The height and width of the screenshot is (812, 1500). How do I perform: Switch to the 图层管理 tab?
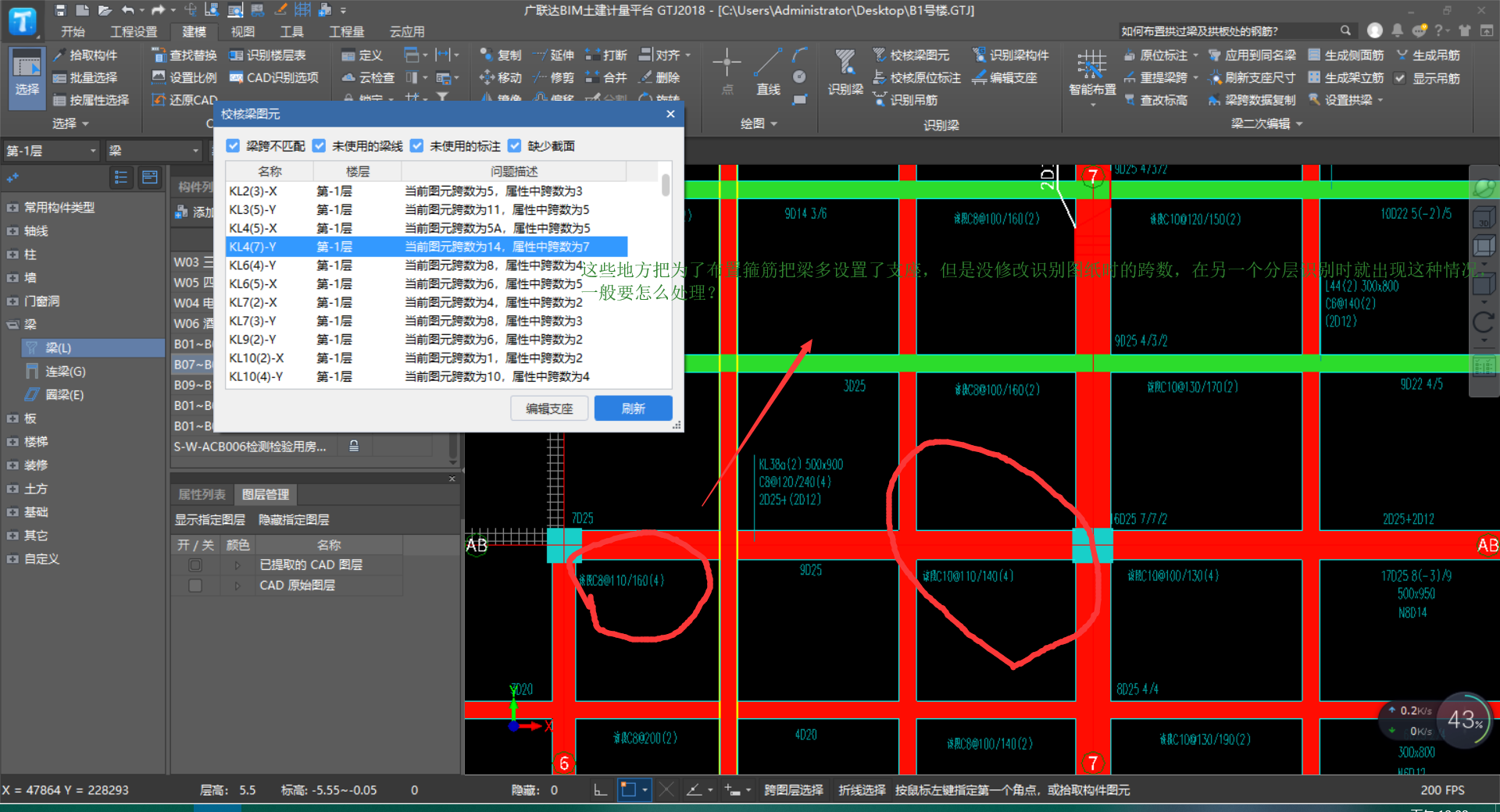[x=266, y=494]
